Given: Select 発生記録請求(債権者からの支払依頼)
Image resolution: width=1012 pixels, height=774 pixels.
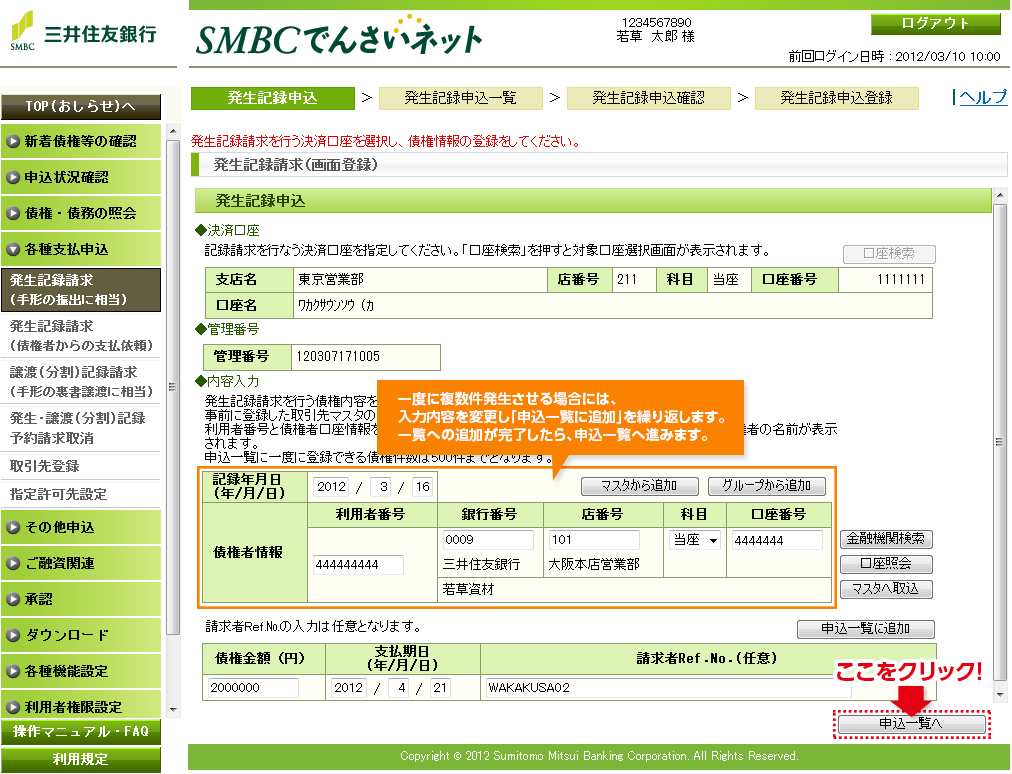Looking at the screenshot, I should pyautogui.click(x=81, y=336).
